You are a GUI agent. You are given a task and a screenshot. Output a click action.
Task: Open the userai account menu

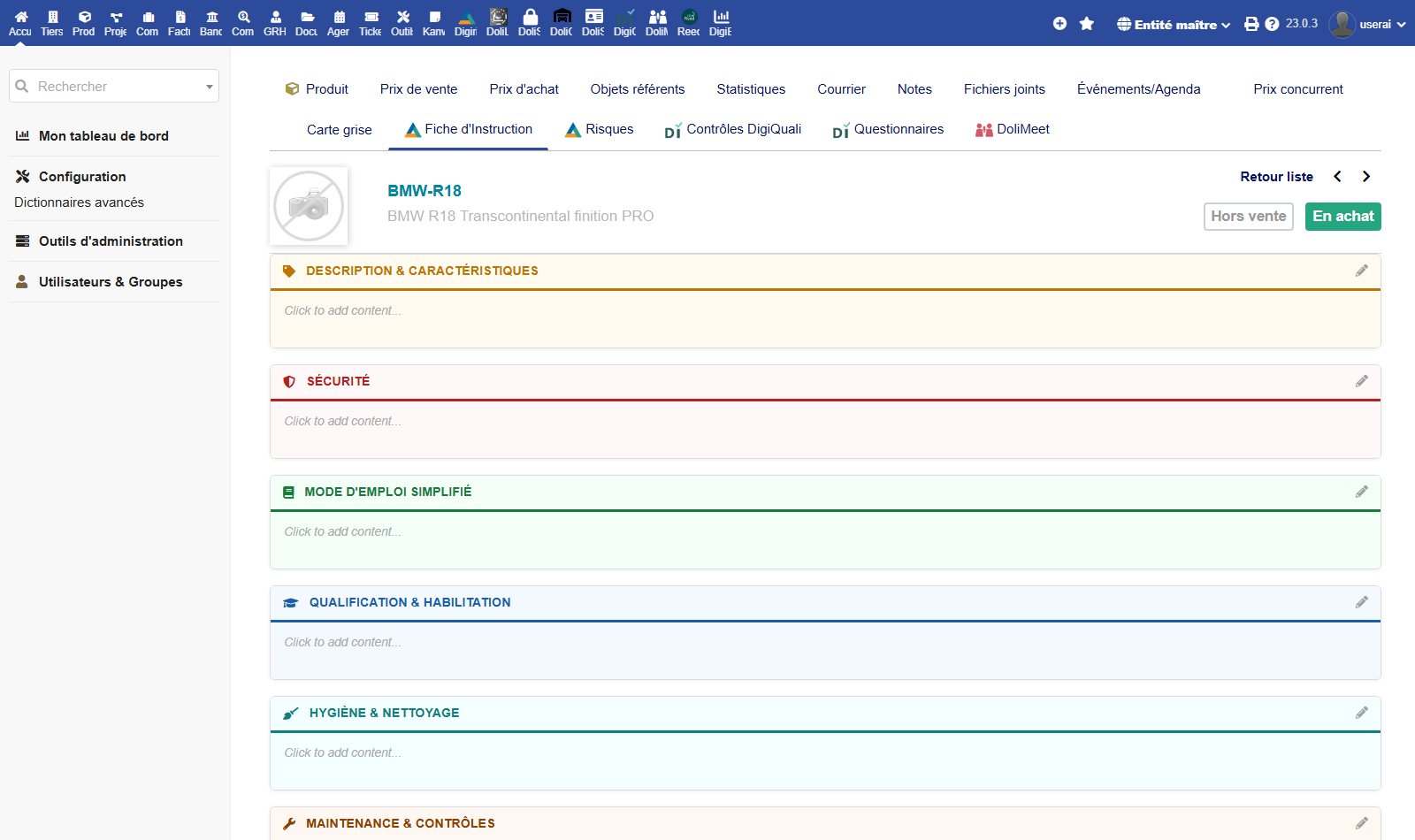click(x=1367, y=24)
